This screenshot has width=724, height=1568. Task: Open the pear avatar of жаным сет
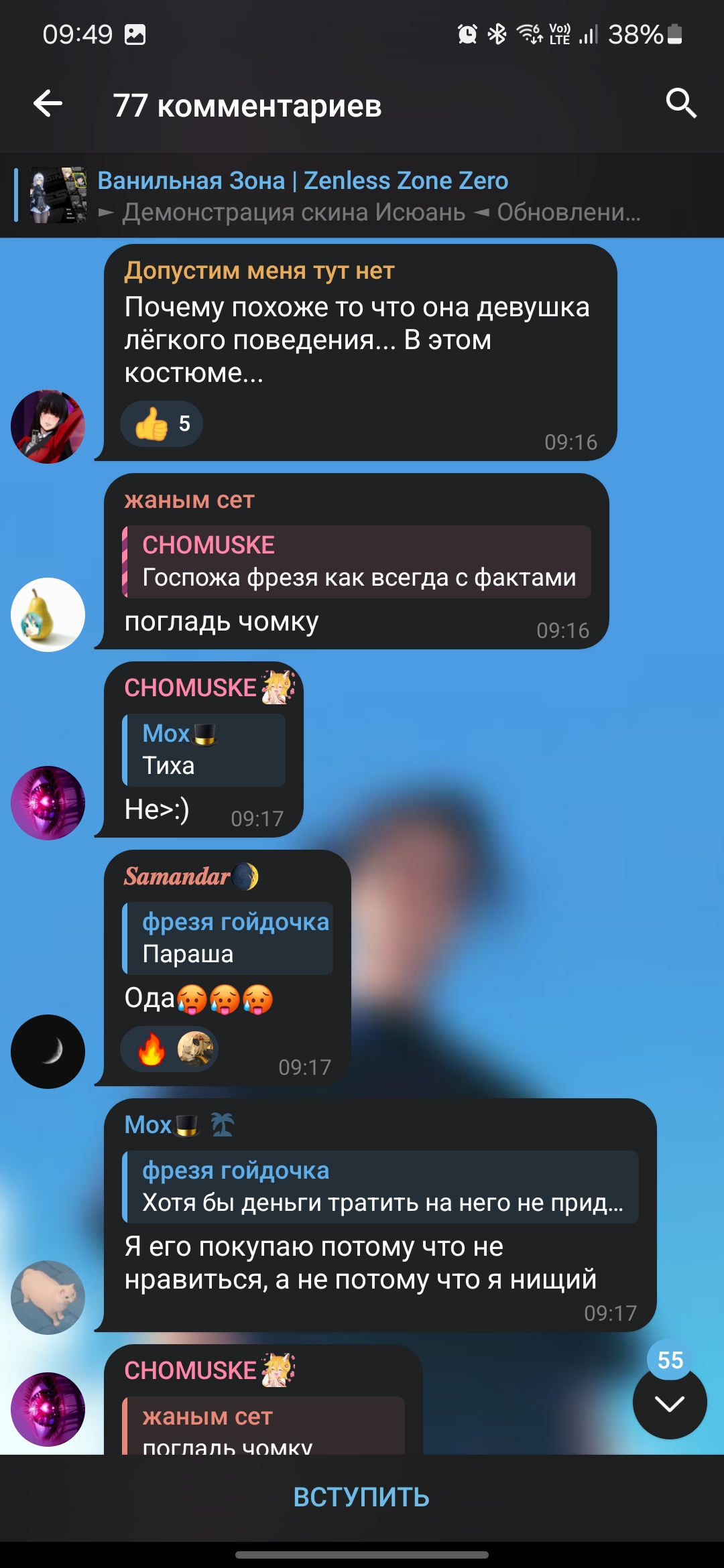point(48,614)
